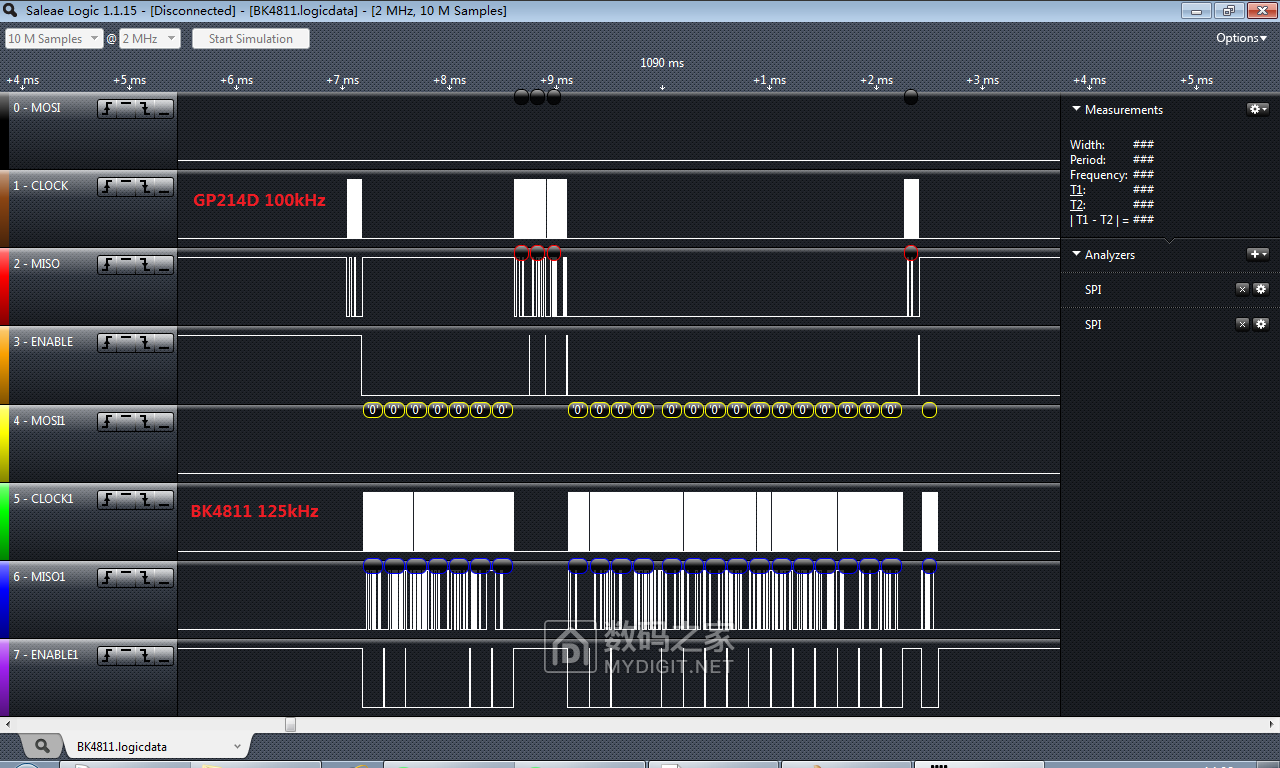Toggle low level trigger on 7 - ENABLE1
This screenshot has height=768, width=1280.
pos(164,656)
